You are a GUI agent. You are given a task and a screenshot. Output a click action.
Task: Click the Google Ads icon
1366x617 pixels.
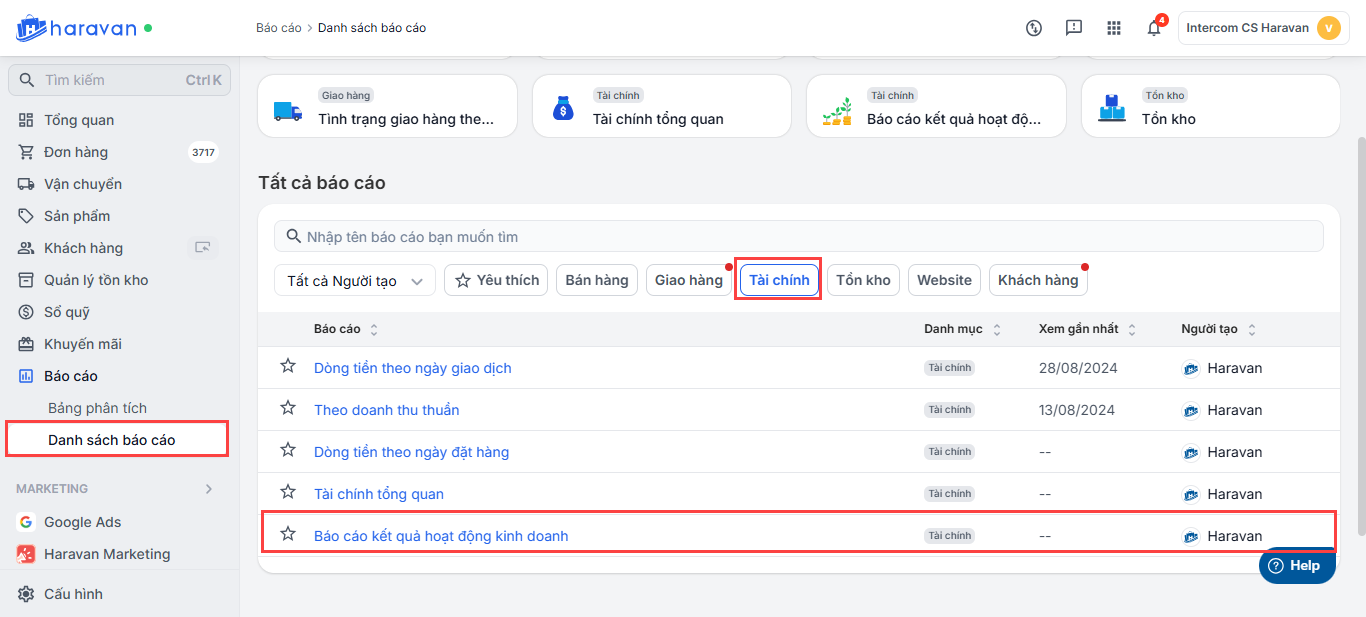(x=26, y=522)
